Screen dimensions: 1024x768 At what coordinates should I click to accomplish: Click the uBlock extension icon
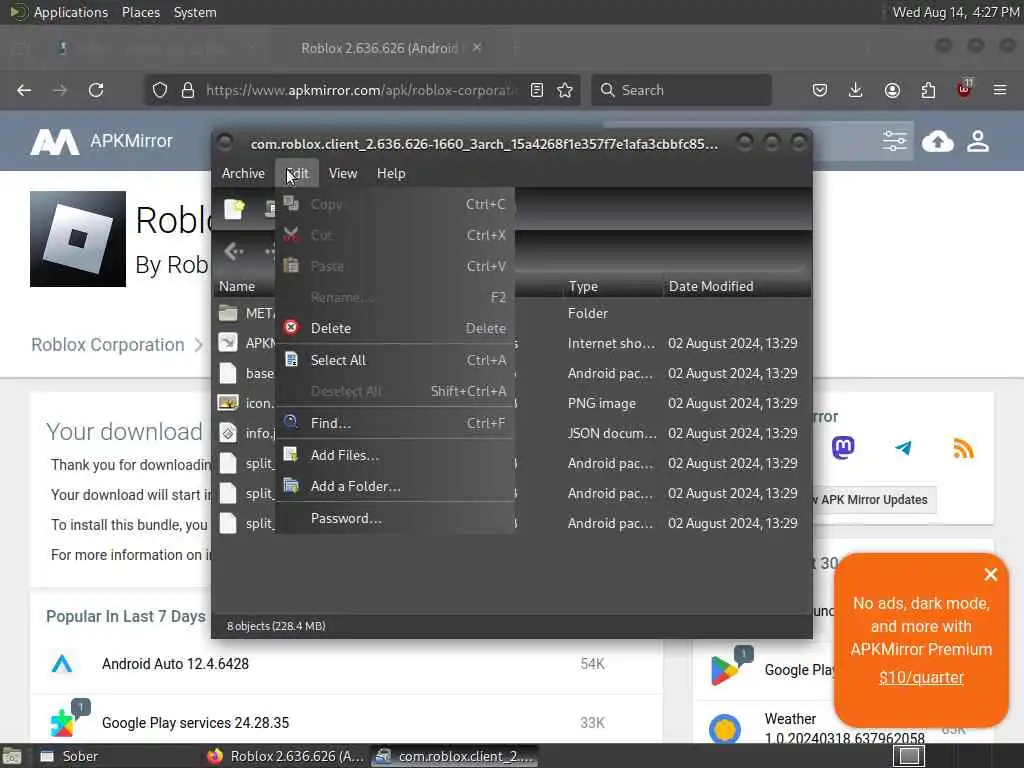coord(964,89)
